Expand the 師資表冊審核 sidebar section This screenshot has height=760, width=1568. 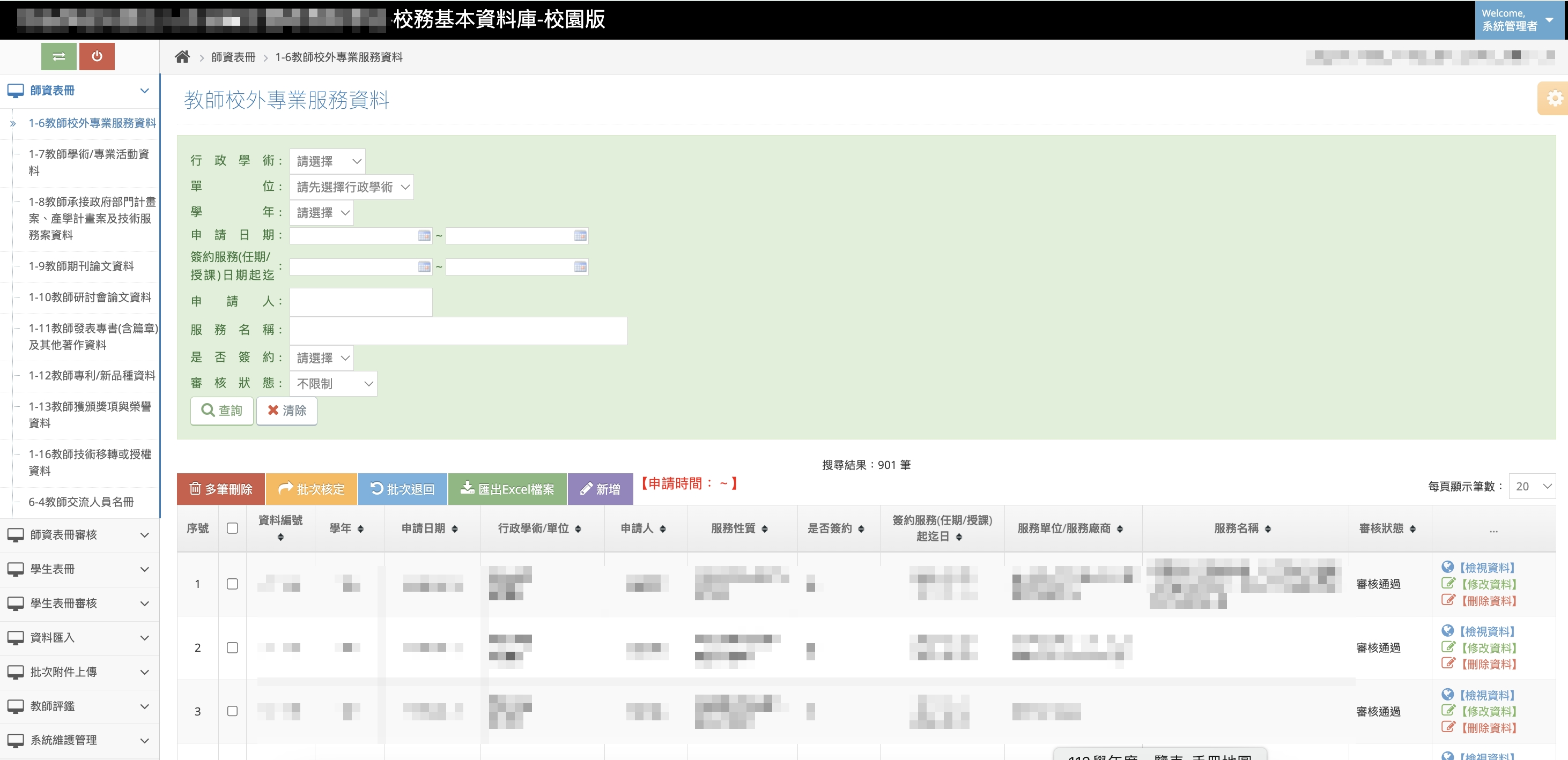point(80,535)
